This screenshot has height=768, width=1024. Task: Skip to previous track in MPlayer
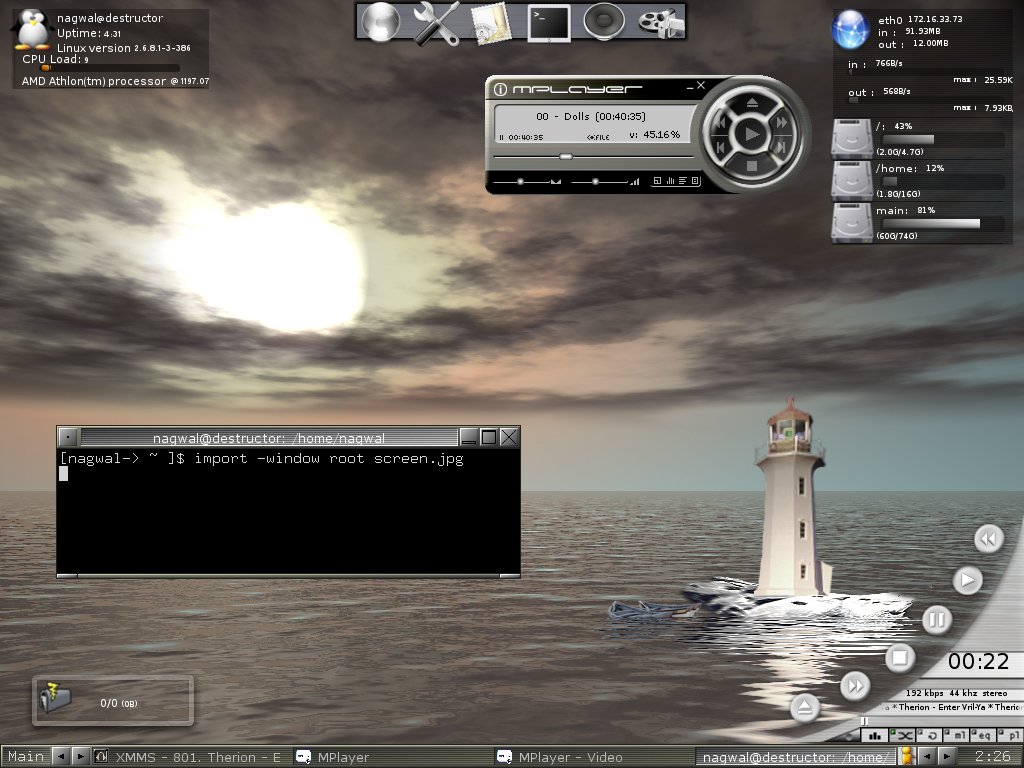point(720,148)
